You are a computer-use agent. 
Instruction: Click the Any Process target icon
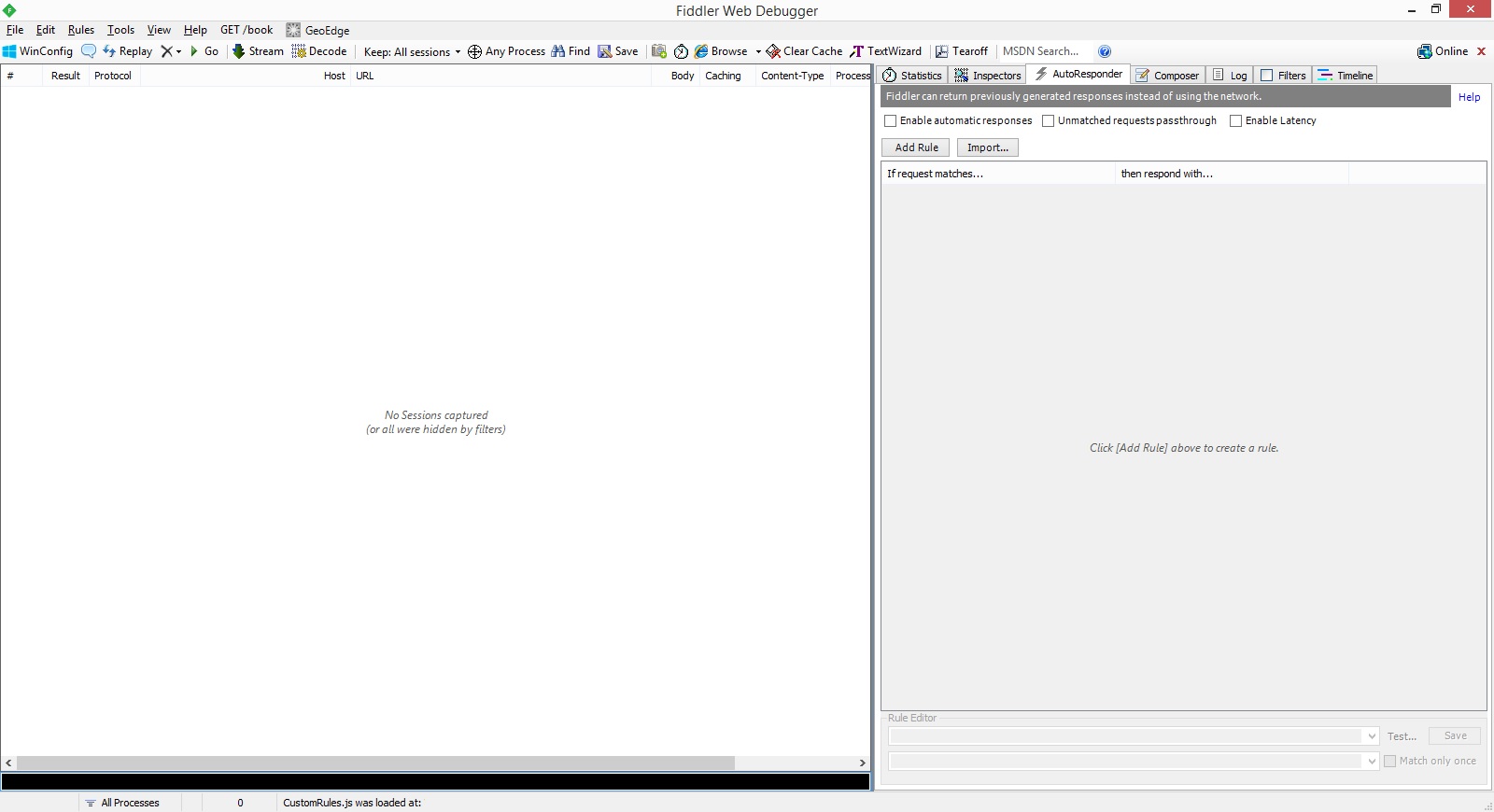pos(474,51)
